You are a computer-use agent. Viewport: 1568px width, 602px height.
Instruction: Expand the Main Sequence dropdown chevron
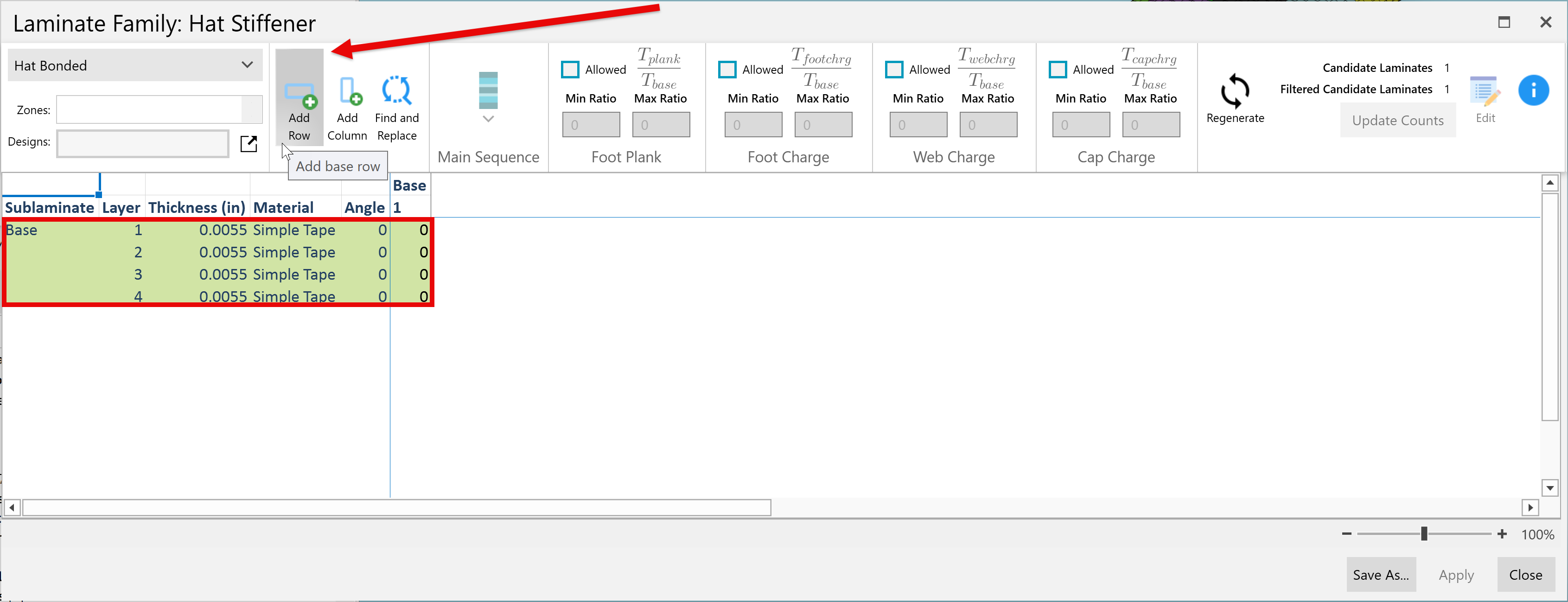click(488, 119)
